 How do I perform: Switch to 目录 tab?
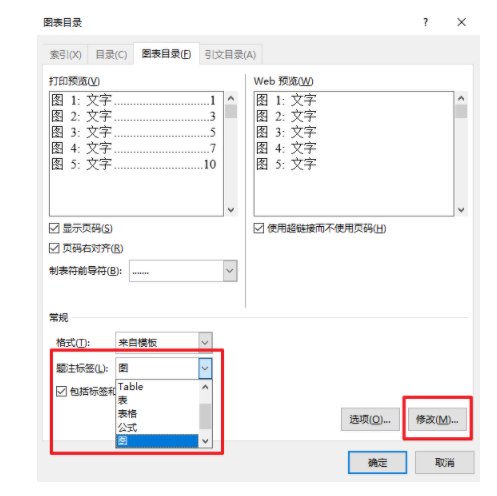111,54
